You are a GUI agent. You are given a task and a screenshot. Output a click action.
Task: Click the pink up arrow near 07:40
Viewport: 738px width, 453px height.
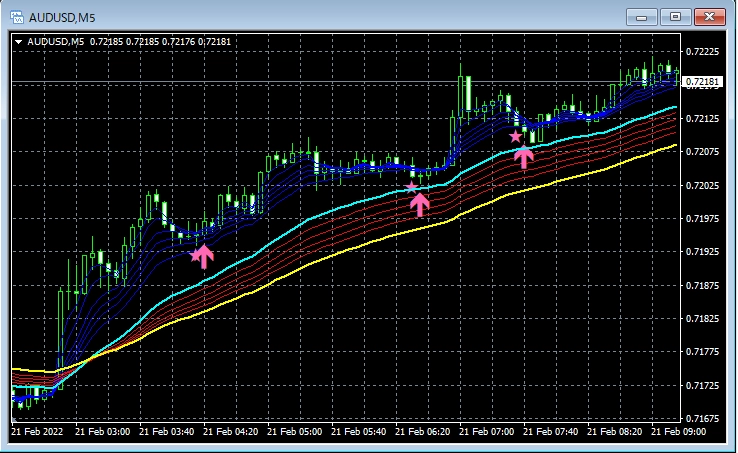(x=524, y=155)
